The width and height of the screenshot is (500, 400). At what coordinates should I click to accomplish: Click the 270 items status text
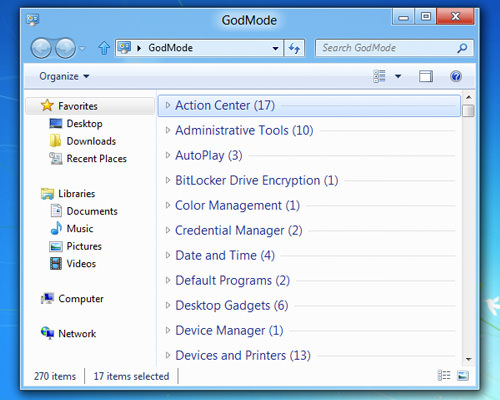click(55, 376)
